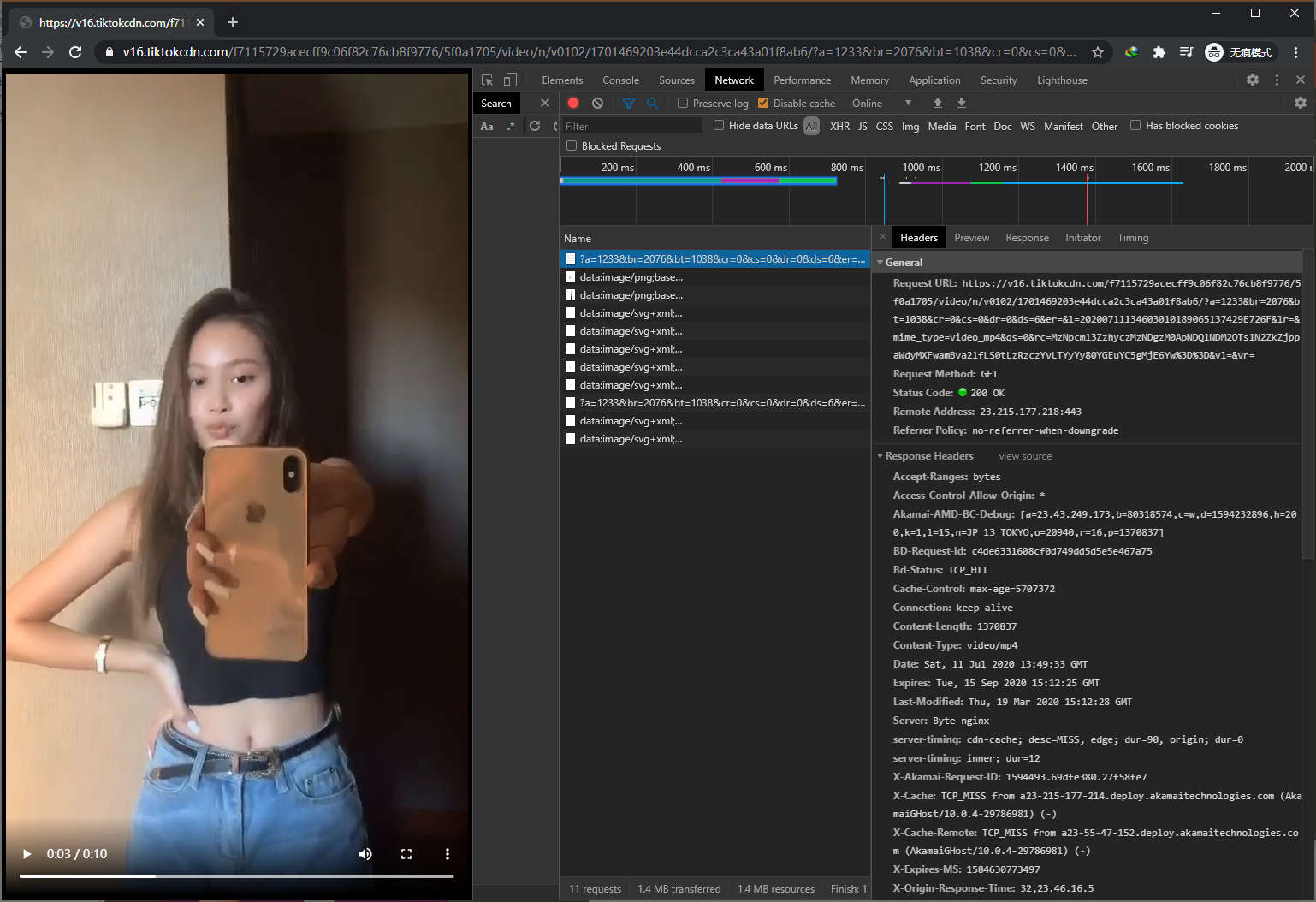The height and width of the screenshot is (902, 1316).
Task: Enable the Preserve log checkbox
Action: click(682, 103)
